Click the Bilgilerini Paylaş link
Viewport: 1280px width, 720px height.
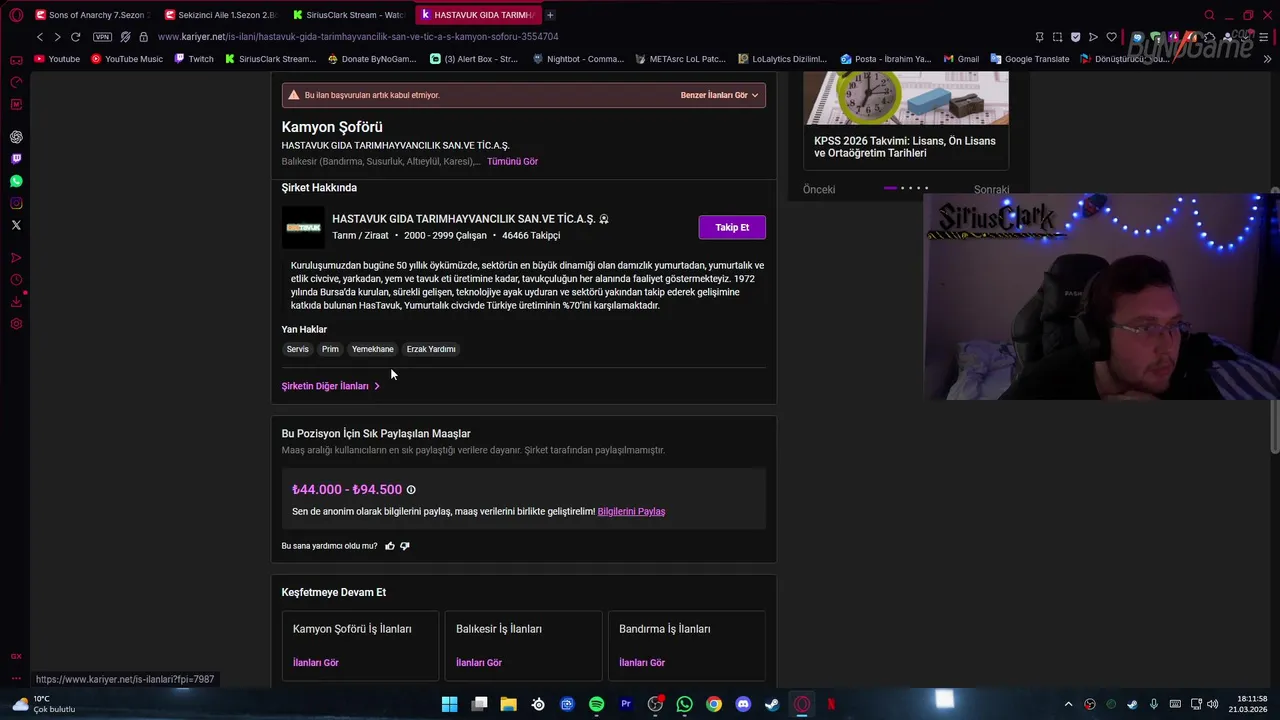pos(631,511)
